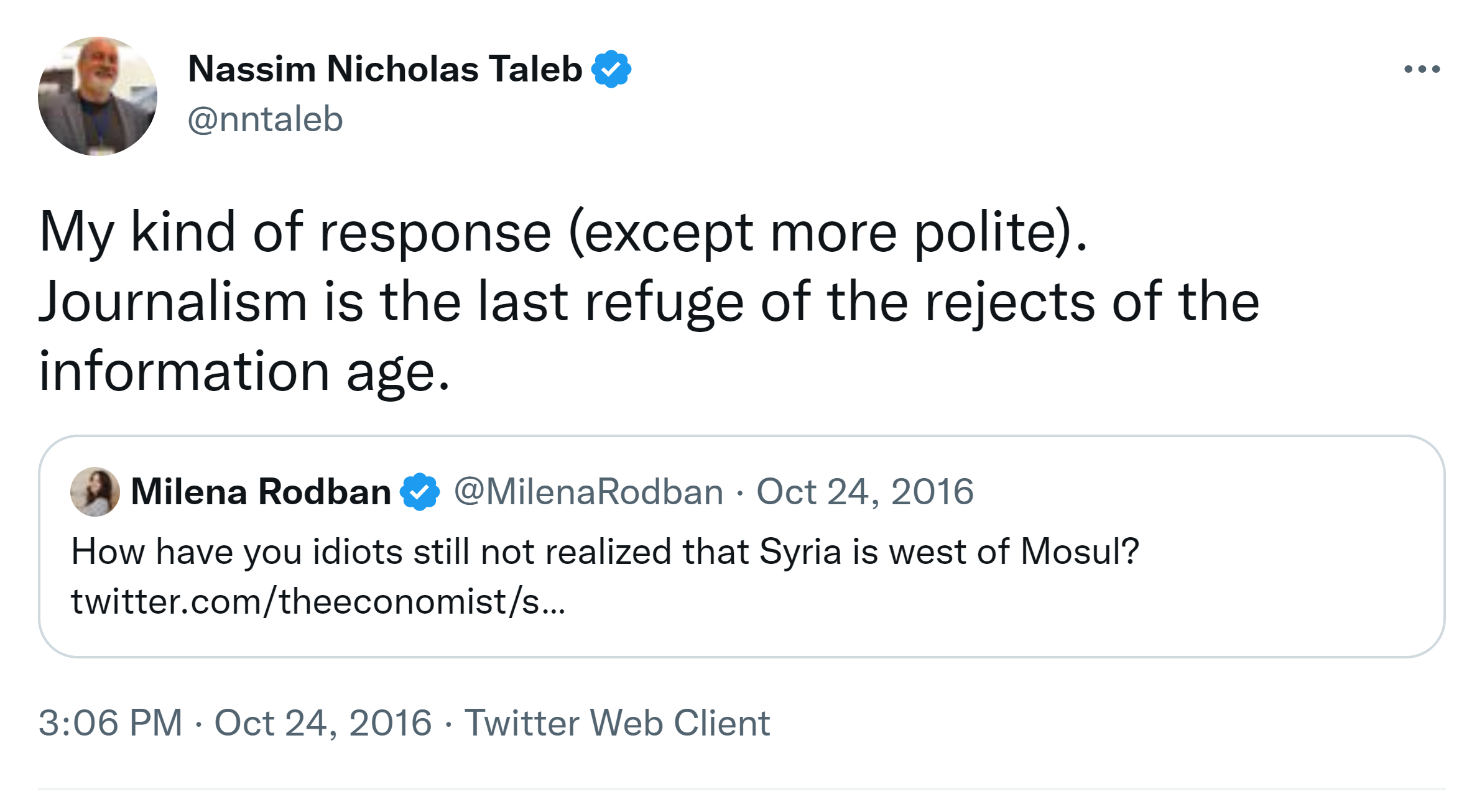Open Milena Rodban's small avatar
The image size is (1477, 812).
pyautogui.click(x=95, y=492)
